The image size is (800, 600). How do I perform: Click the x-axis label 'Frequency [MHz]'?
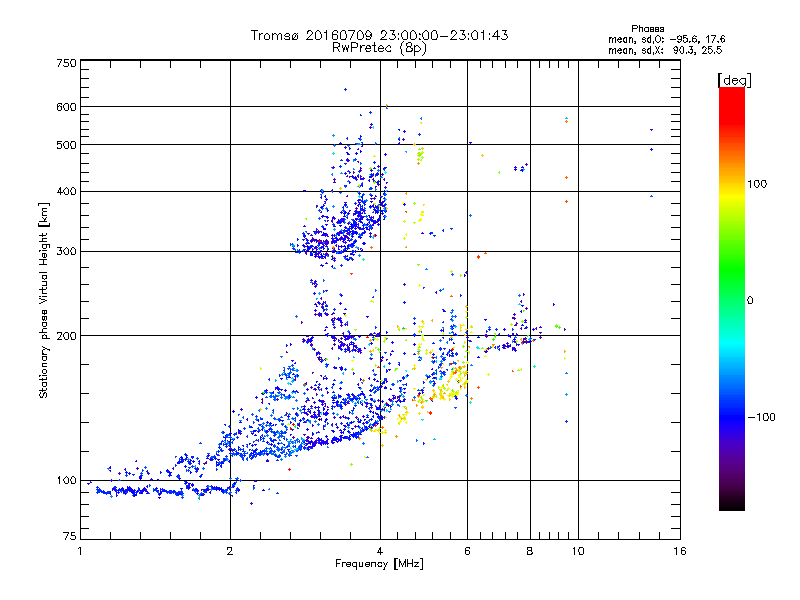click(379, 564)
